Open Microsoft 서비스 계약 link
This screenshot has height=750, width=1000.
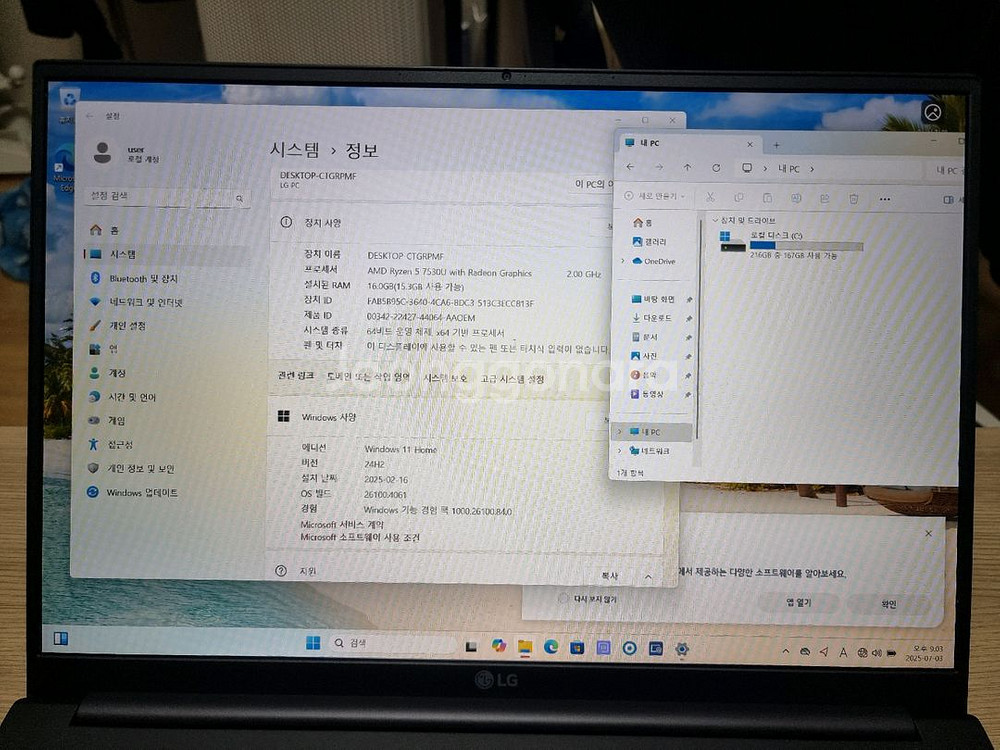point(342,525)
